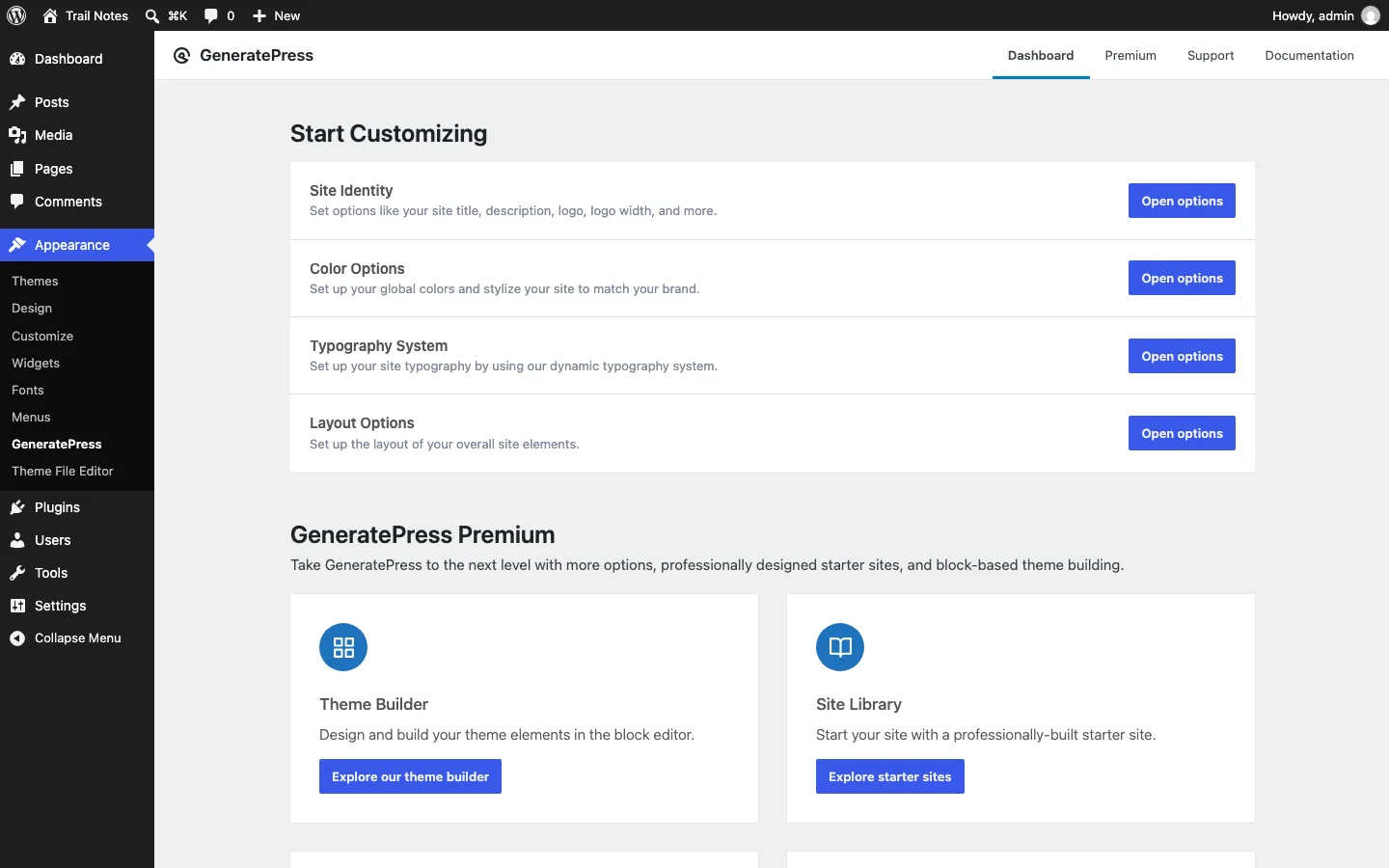Click the Site Library card title
1389x868 pixels.
click(858, 704)
